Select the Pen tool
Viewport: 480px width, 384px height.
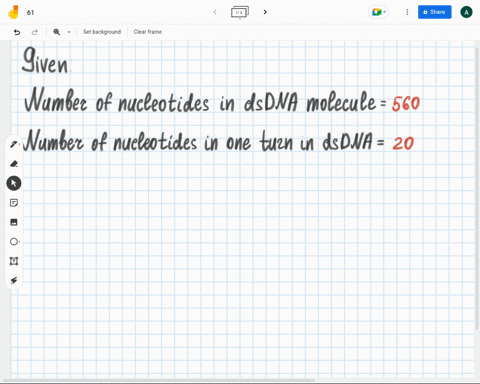coord(14,144)
